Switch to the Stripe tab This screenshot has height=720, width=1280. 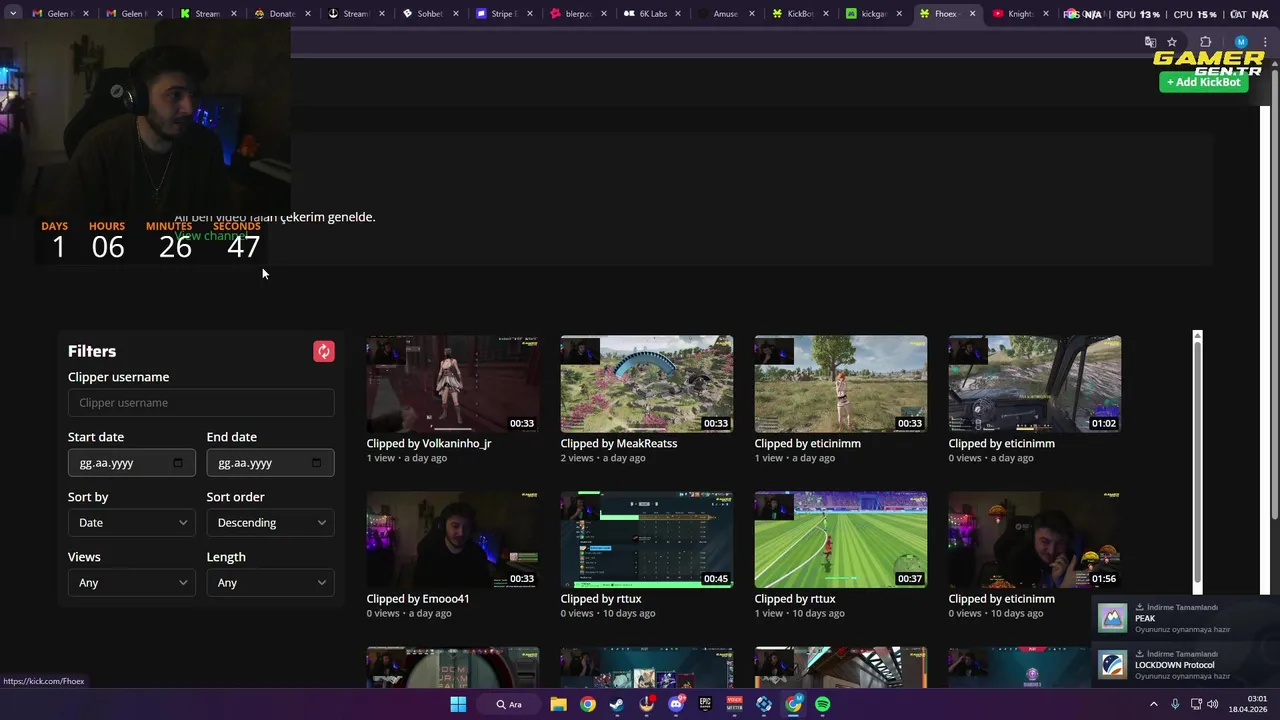pos(504,14)
